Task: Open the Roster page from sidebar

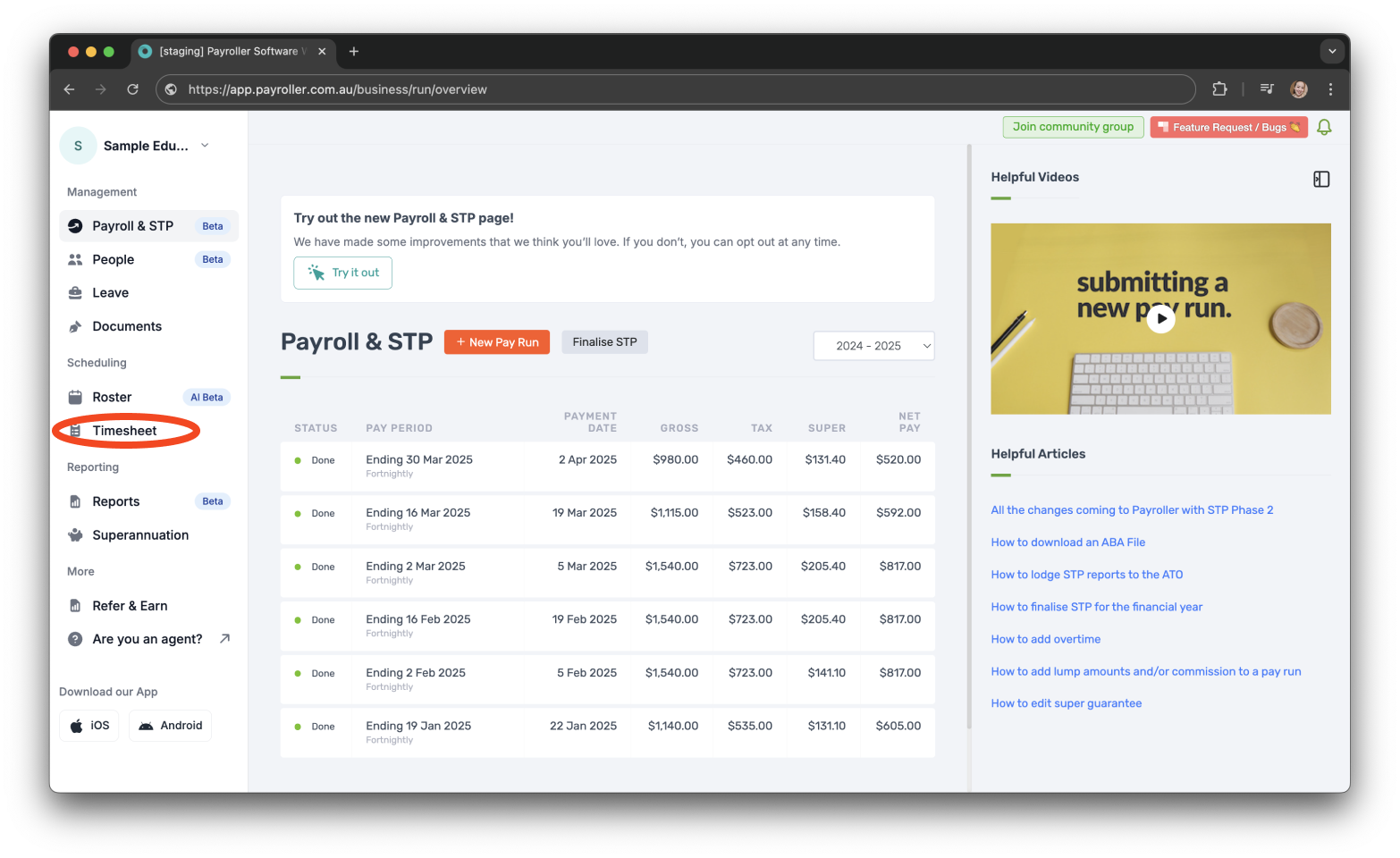Action: (112, 397)
